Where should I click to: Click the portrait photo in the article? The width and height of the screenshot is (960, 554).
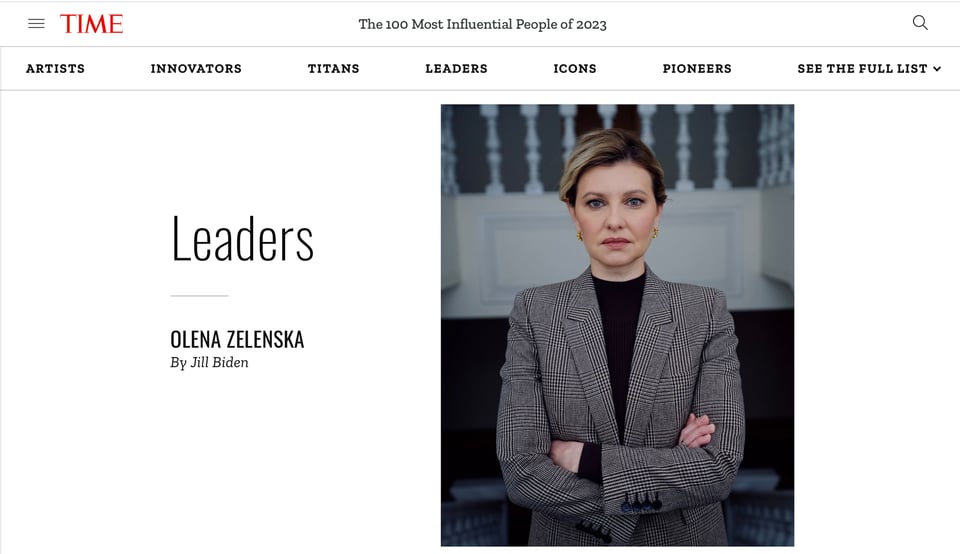(x=617, y=325)
